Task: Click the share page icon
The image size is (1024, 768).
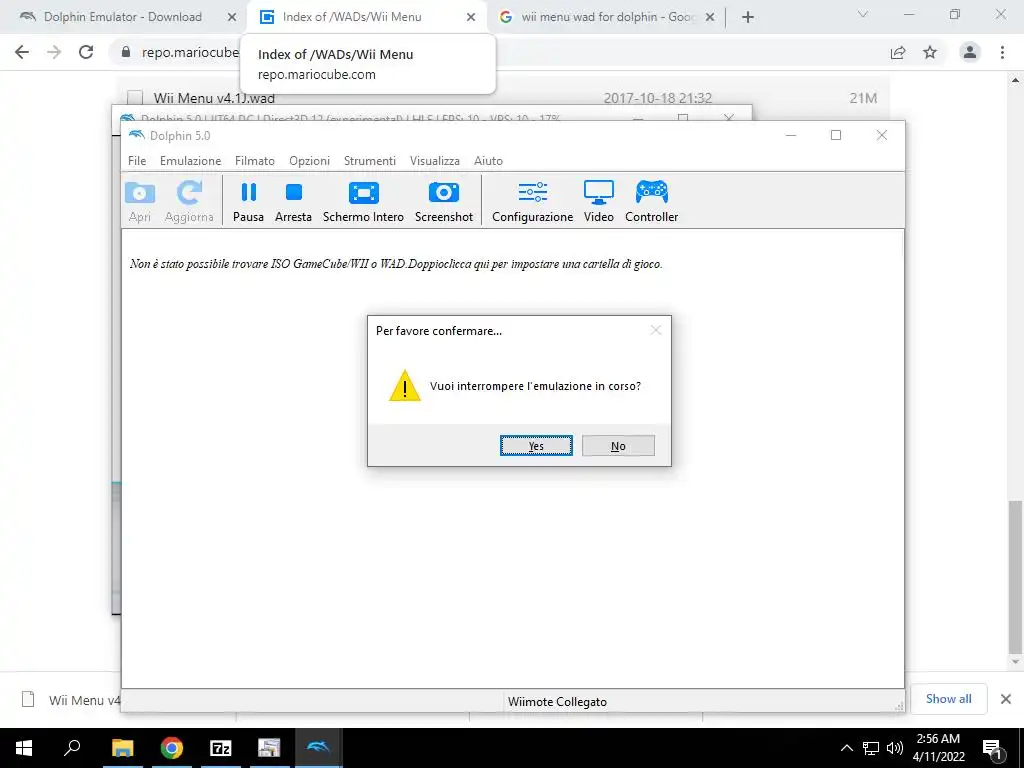Action: point(898,52)
